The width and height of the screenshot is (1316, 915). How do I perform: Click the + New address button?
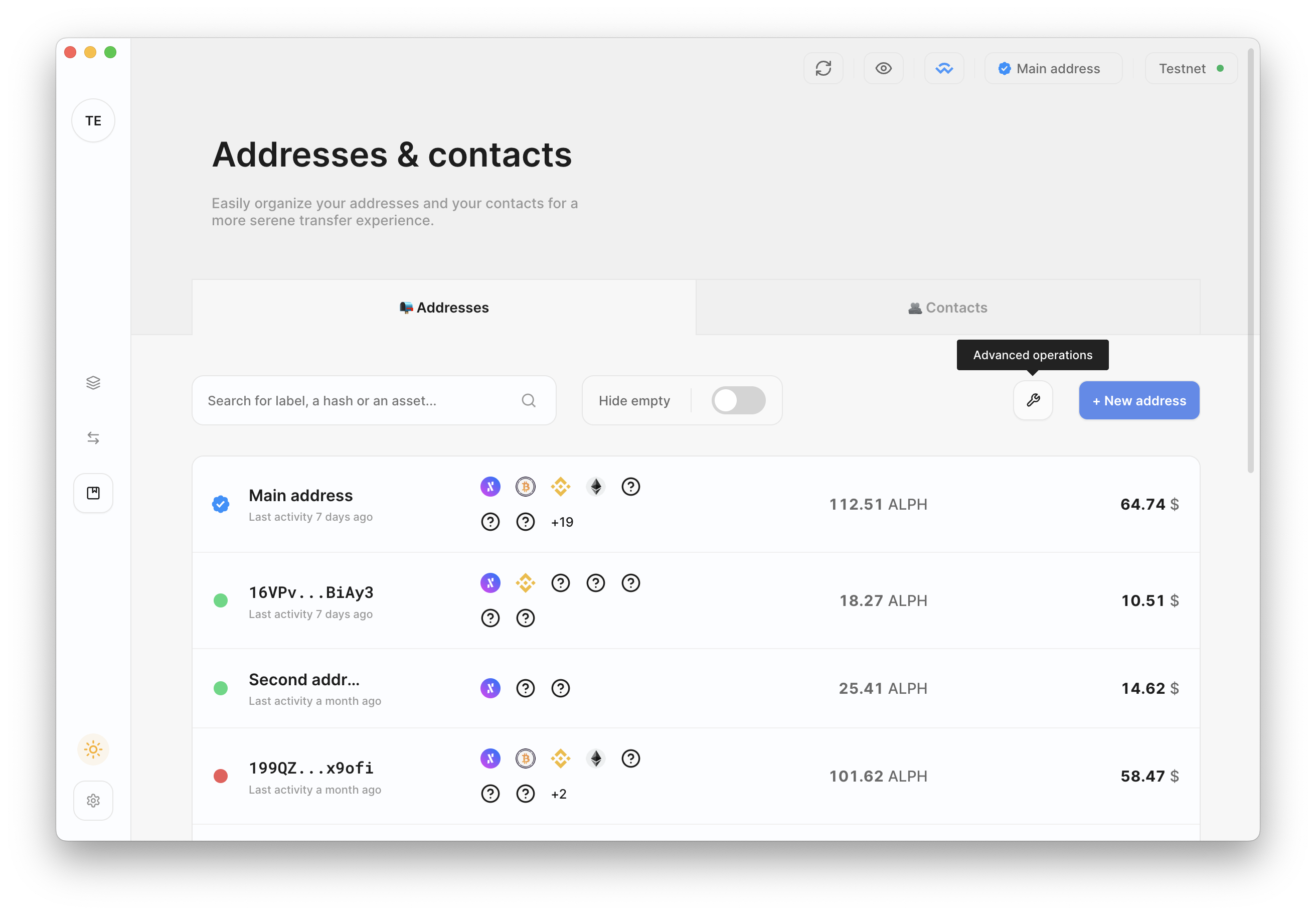click(x=1139, y=400)
